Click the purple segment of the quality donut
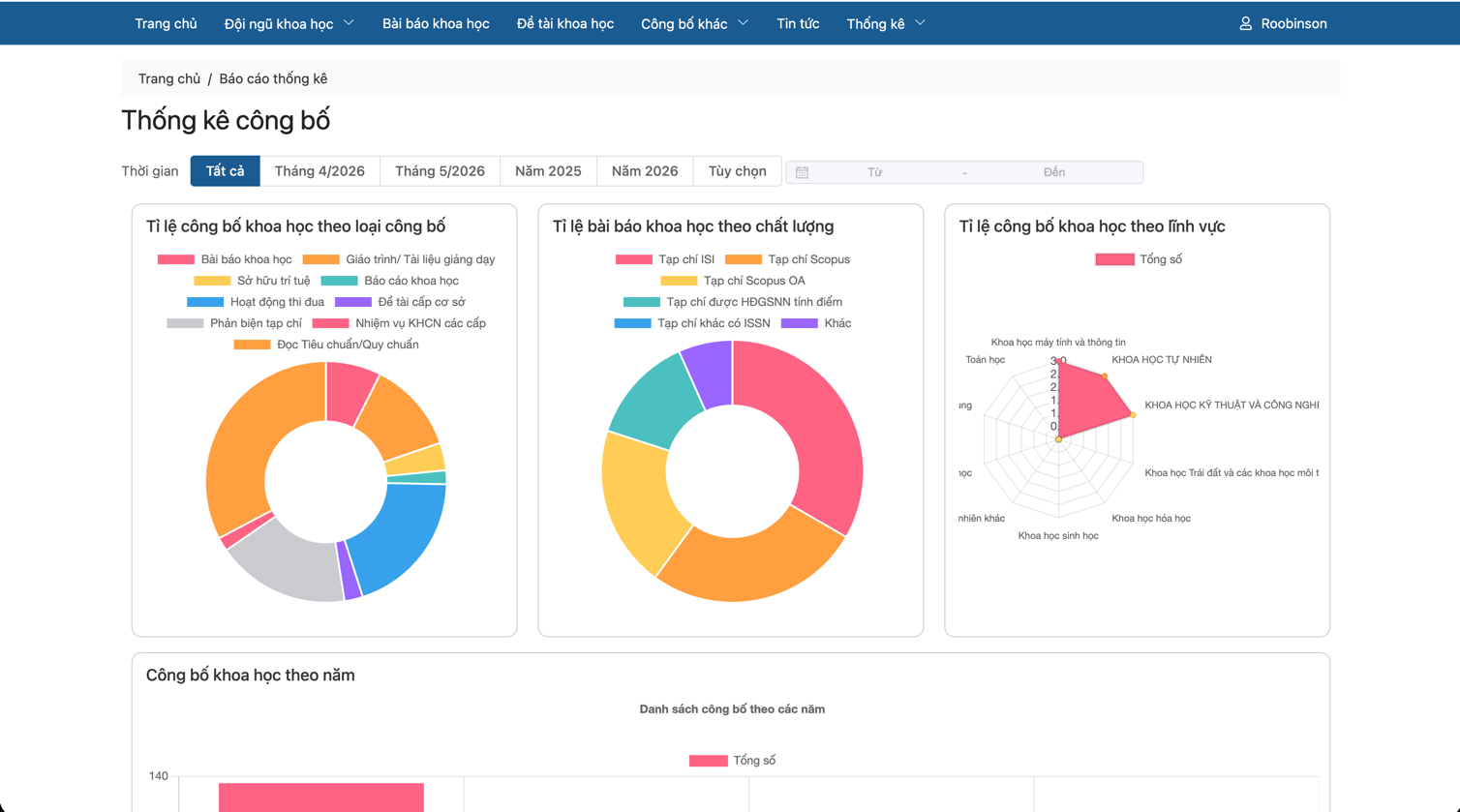The width and height of the screenshot is (1460, 812). pos(709,373)
